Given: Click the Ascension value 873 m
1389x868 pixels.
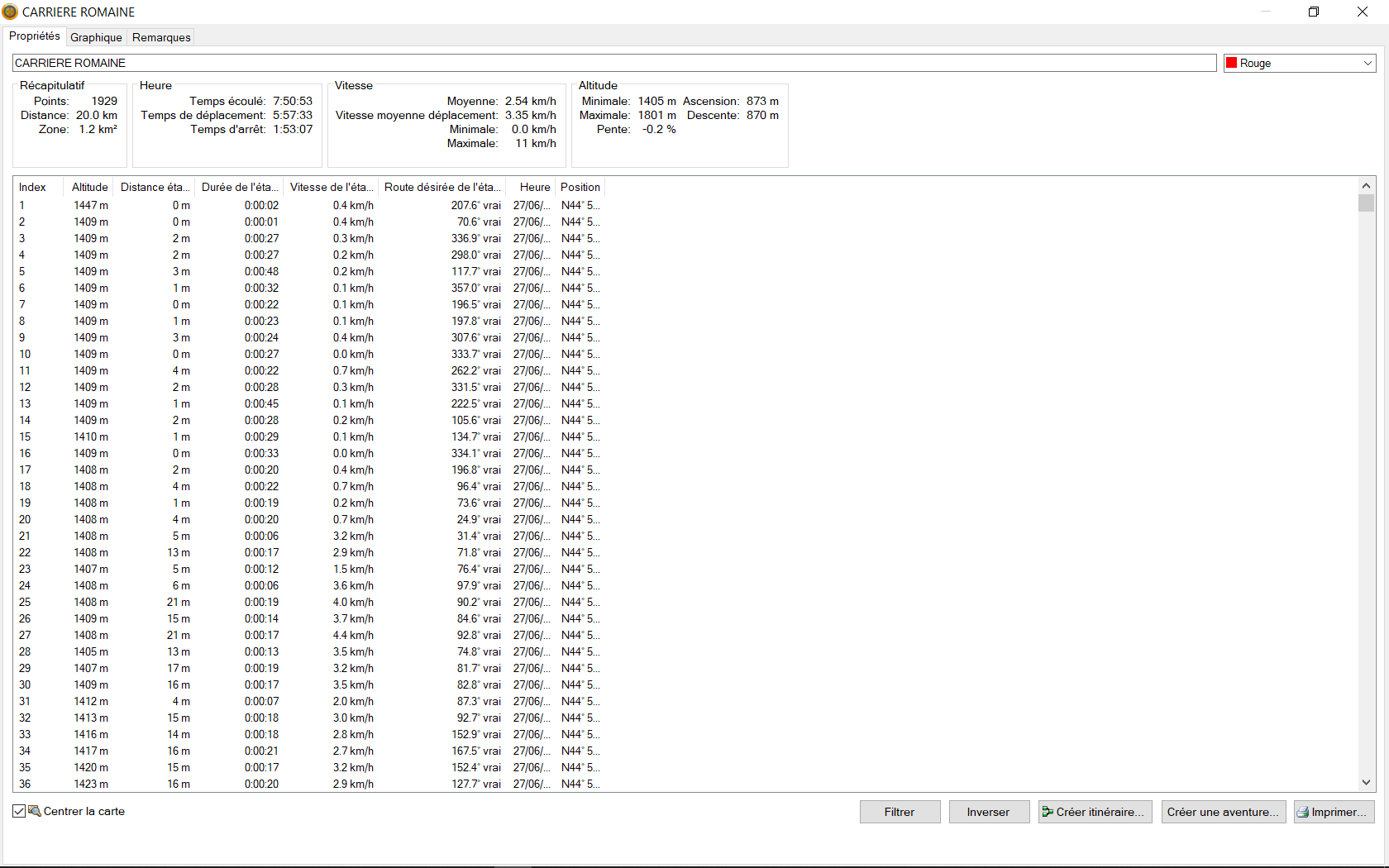Looking at the screenshot, I should [x=762, y=101].
